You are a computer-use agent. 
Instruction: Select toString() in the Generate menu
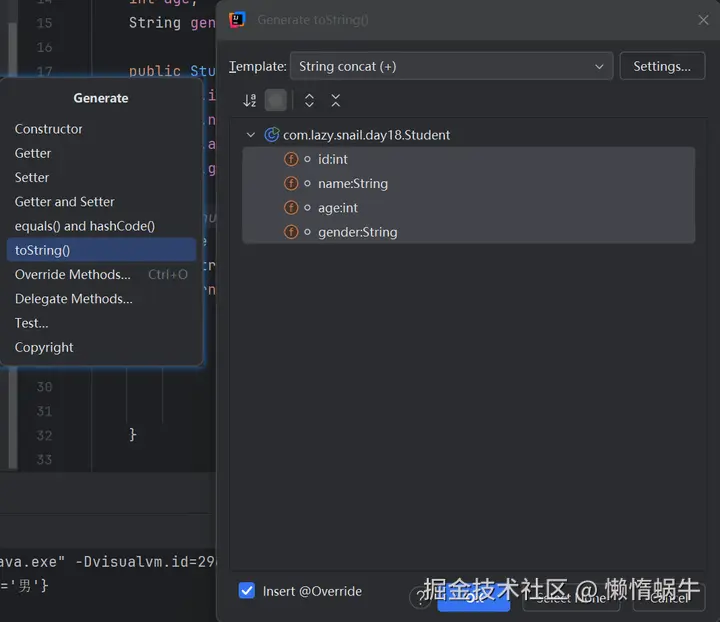[101, 250]
